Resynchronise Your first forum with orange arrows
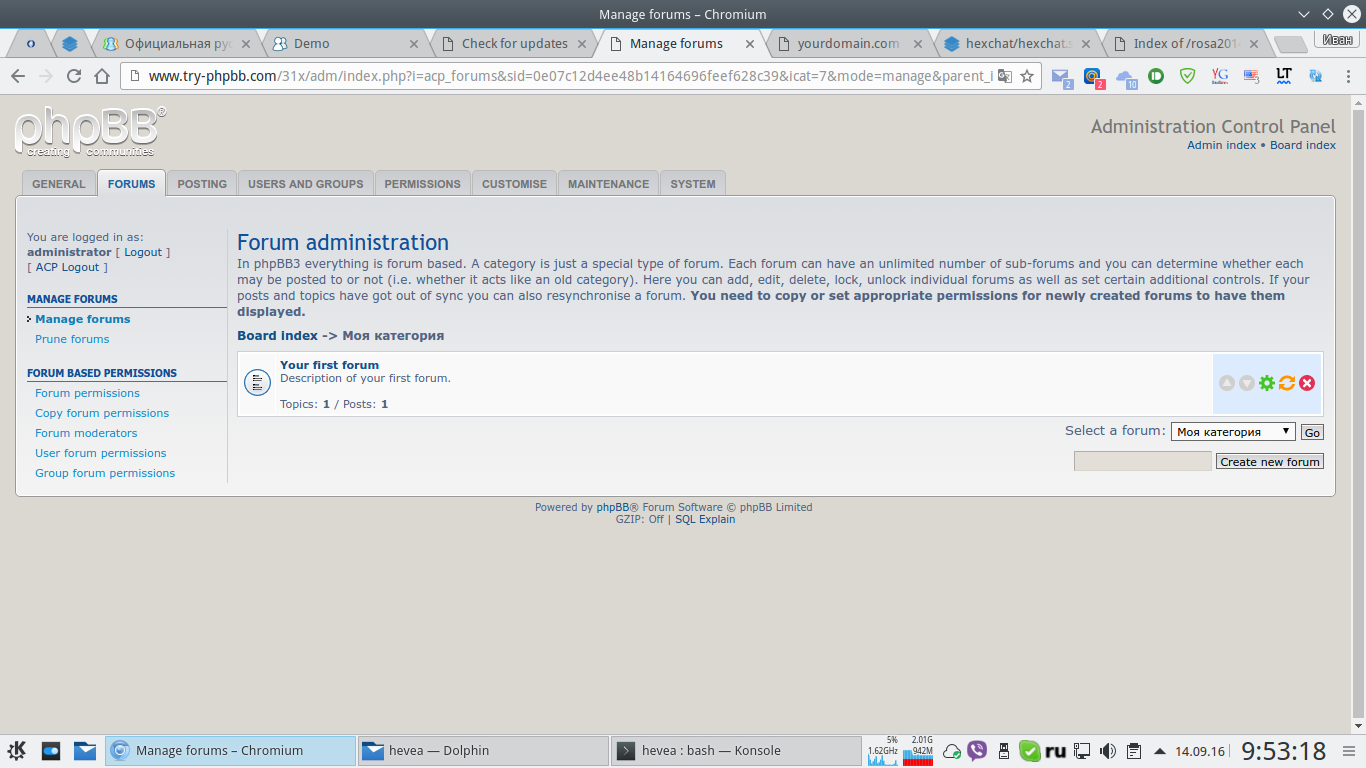This screenshot has height=768, width=1366. coord(1287,383)
